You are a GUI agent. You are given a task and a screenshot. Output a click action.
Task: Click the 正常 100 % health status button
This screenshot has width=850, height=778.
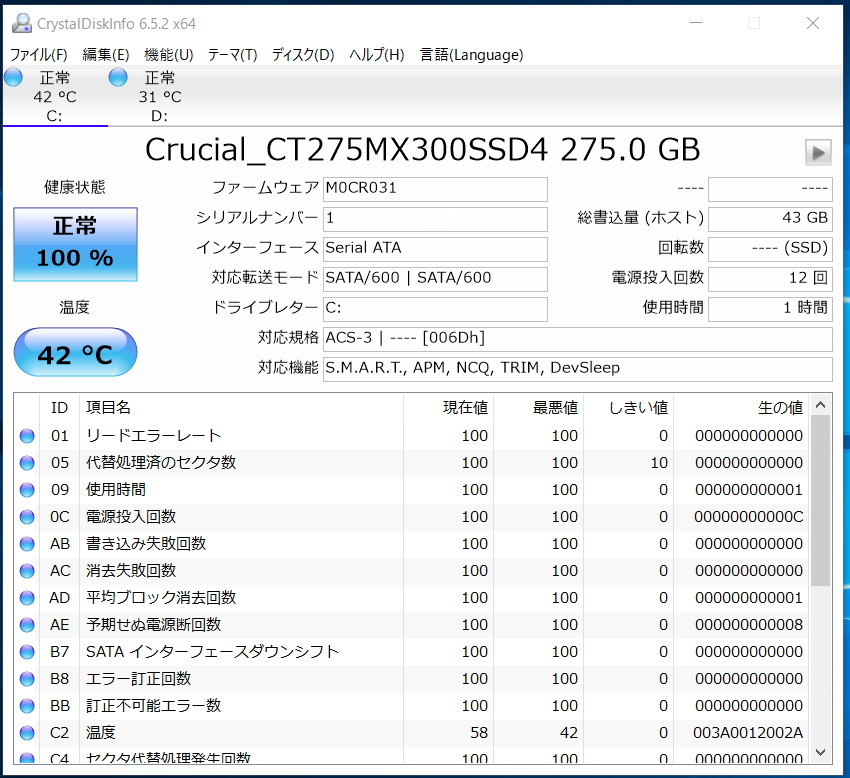tap(75, 244)
